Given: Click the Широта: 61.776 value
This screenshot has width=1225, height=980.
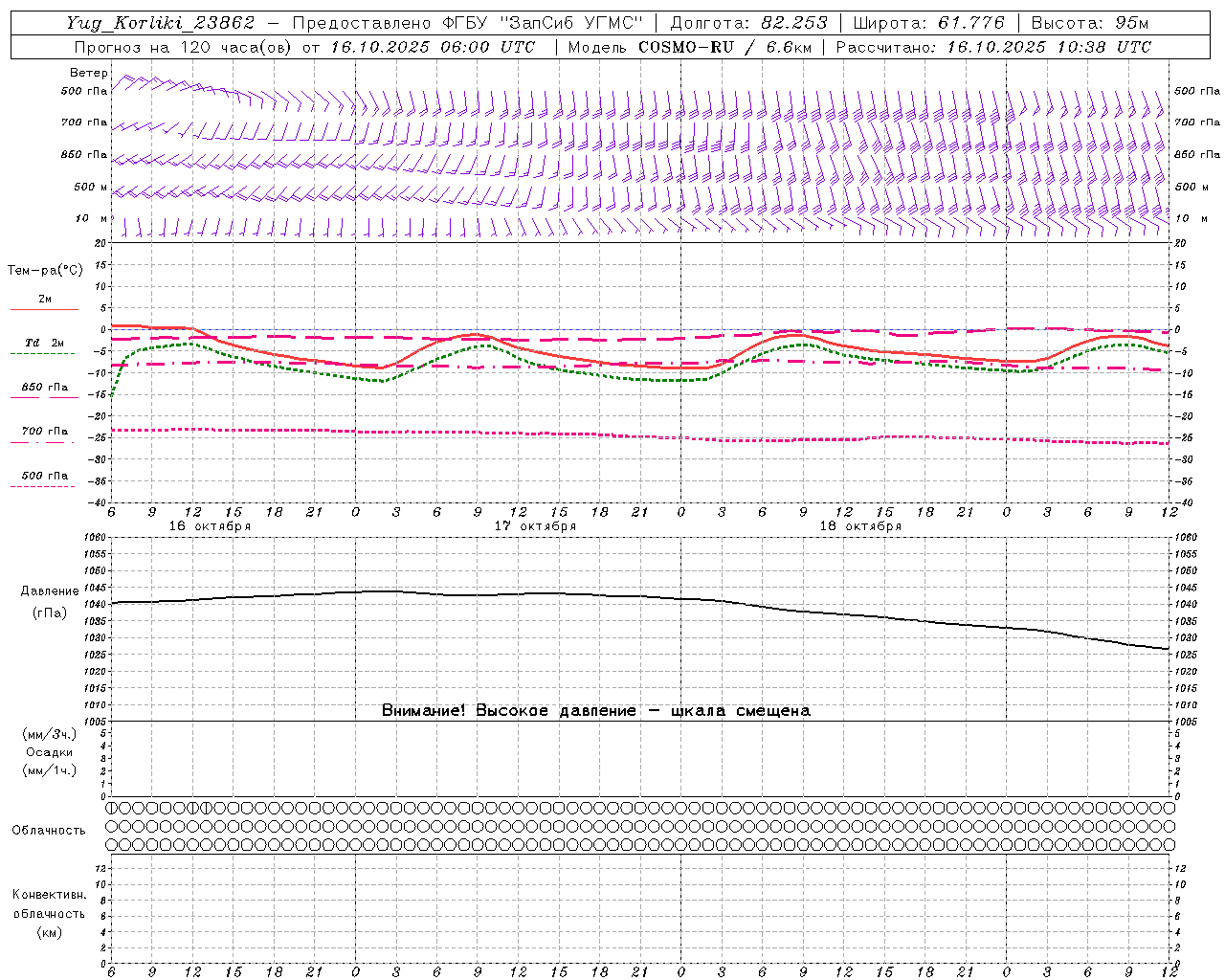Looking at the screenshot, I should [x=928, y=23].
